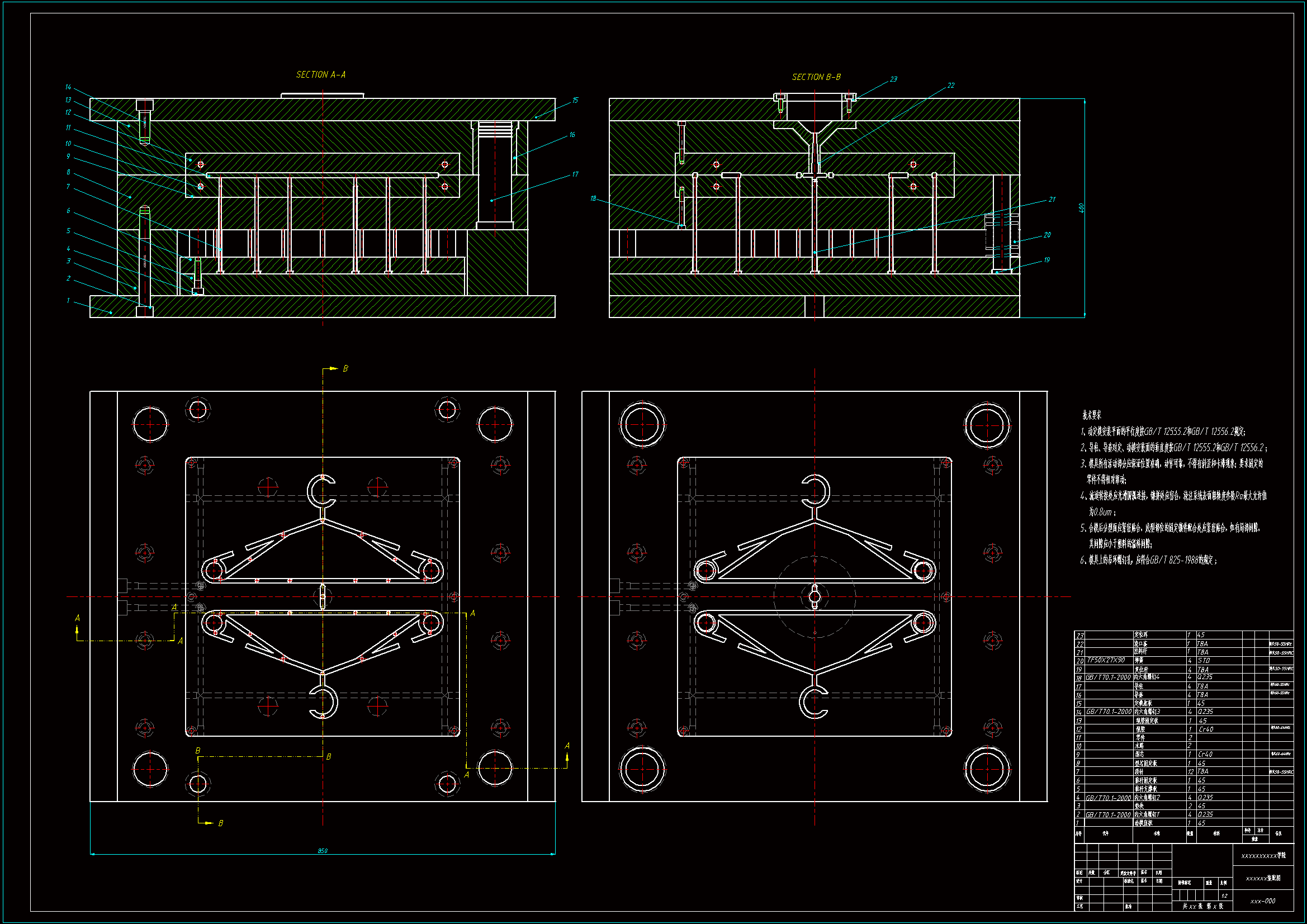Select the 400 height dimension text

coord(1081,208)
